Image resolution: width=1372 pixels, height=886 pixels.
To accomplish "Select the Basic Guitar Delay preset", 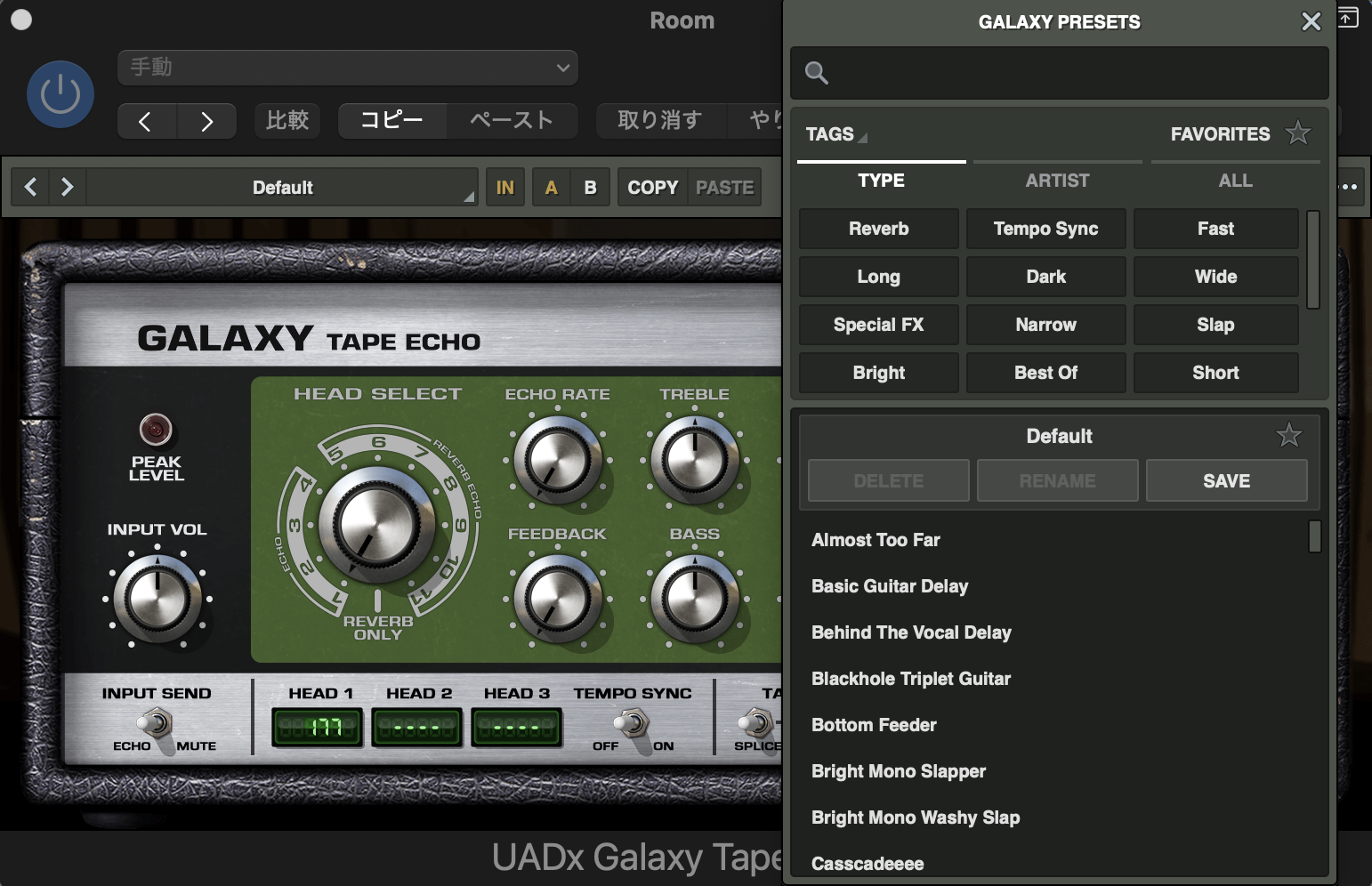I will [890, 586].
